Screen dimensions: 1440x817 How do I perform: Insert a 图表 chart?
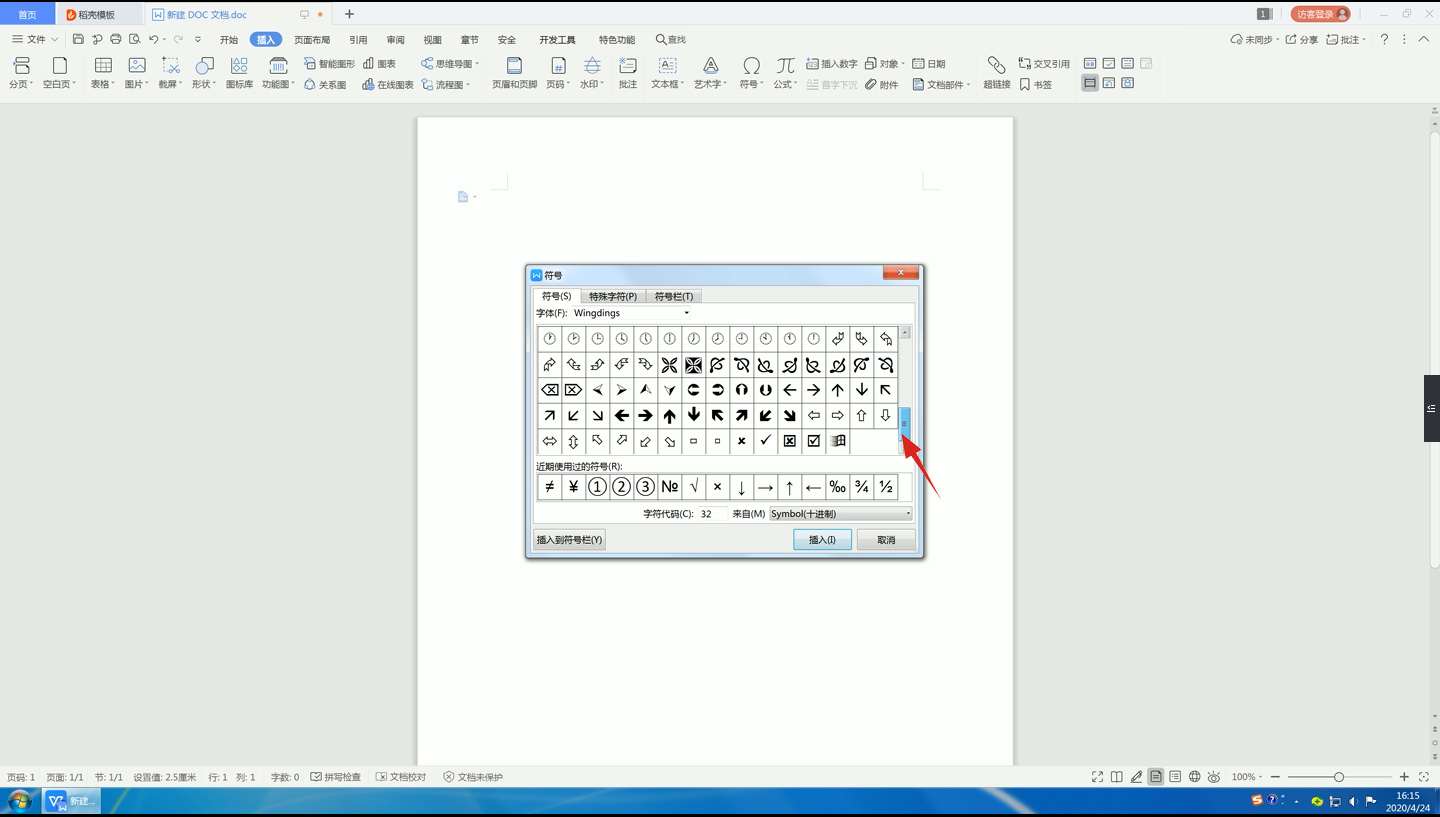(380, 64)
